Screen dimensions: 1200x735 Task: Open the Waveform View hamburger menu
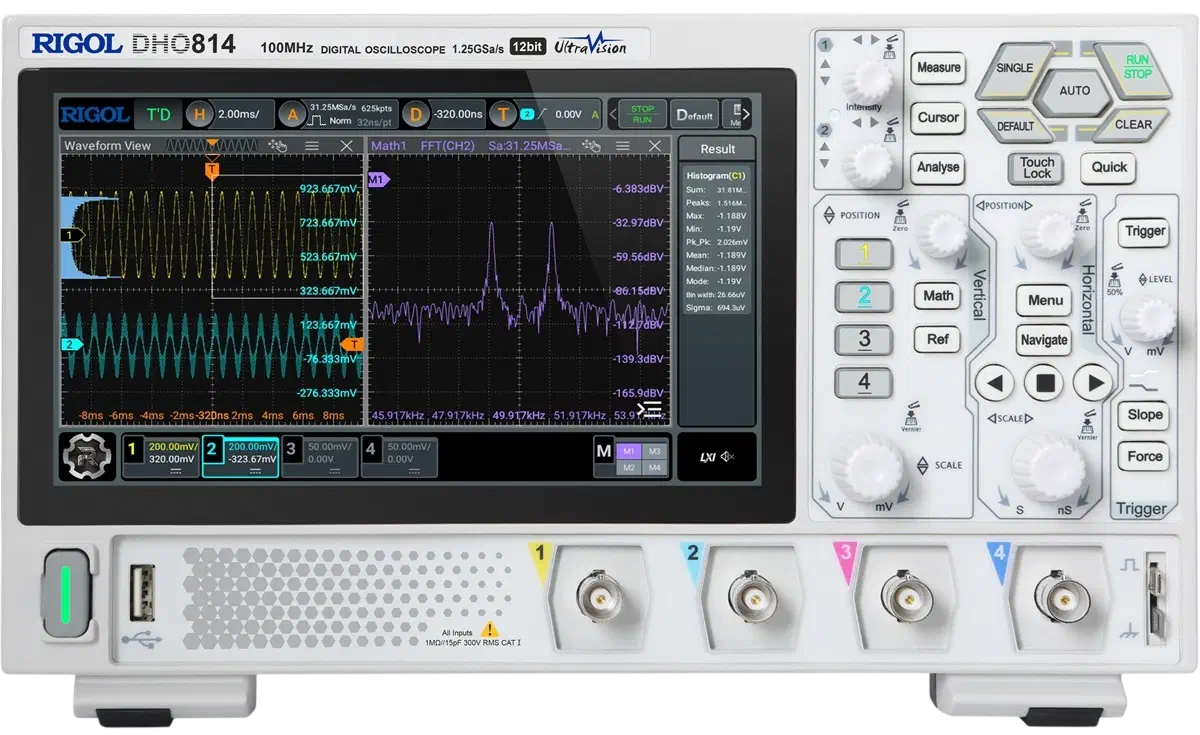click(x=312, y=146)
